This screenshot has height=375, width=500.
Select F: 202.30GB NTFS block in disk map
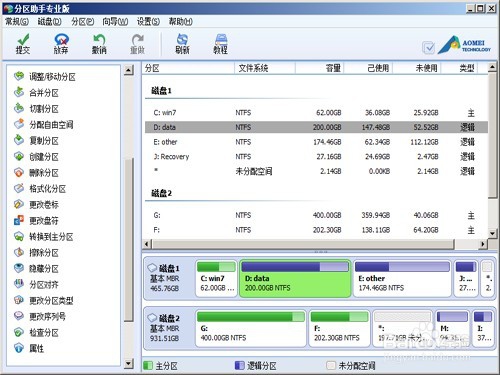(x=340, y=329)
